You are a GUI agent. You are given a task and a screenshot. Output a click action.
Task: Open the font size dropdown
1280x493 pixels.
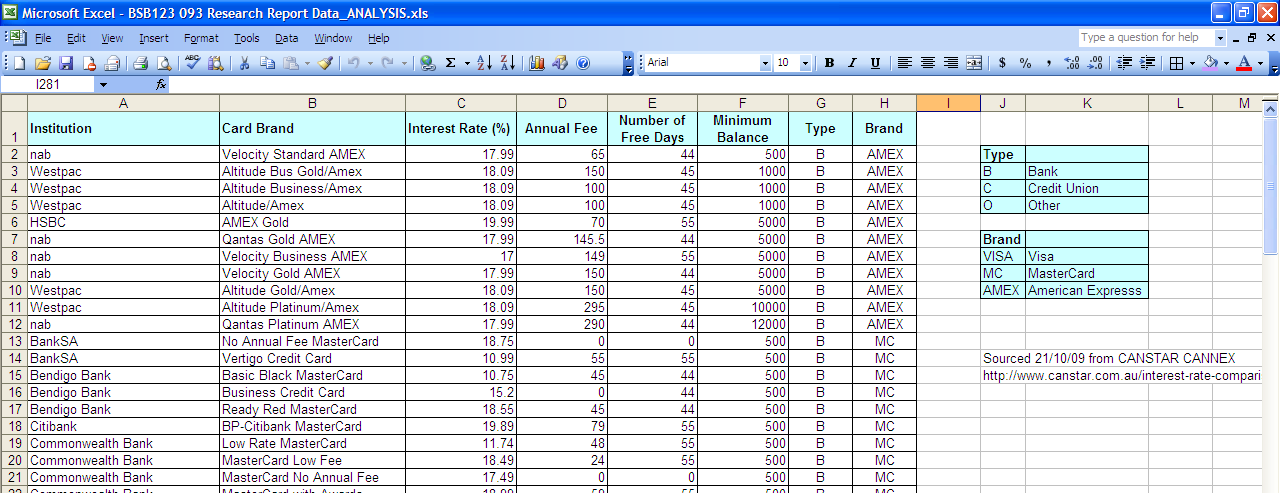point(807,63)
